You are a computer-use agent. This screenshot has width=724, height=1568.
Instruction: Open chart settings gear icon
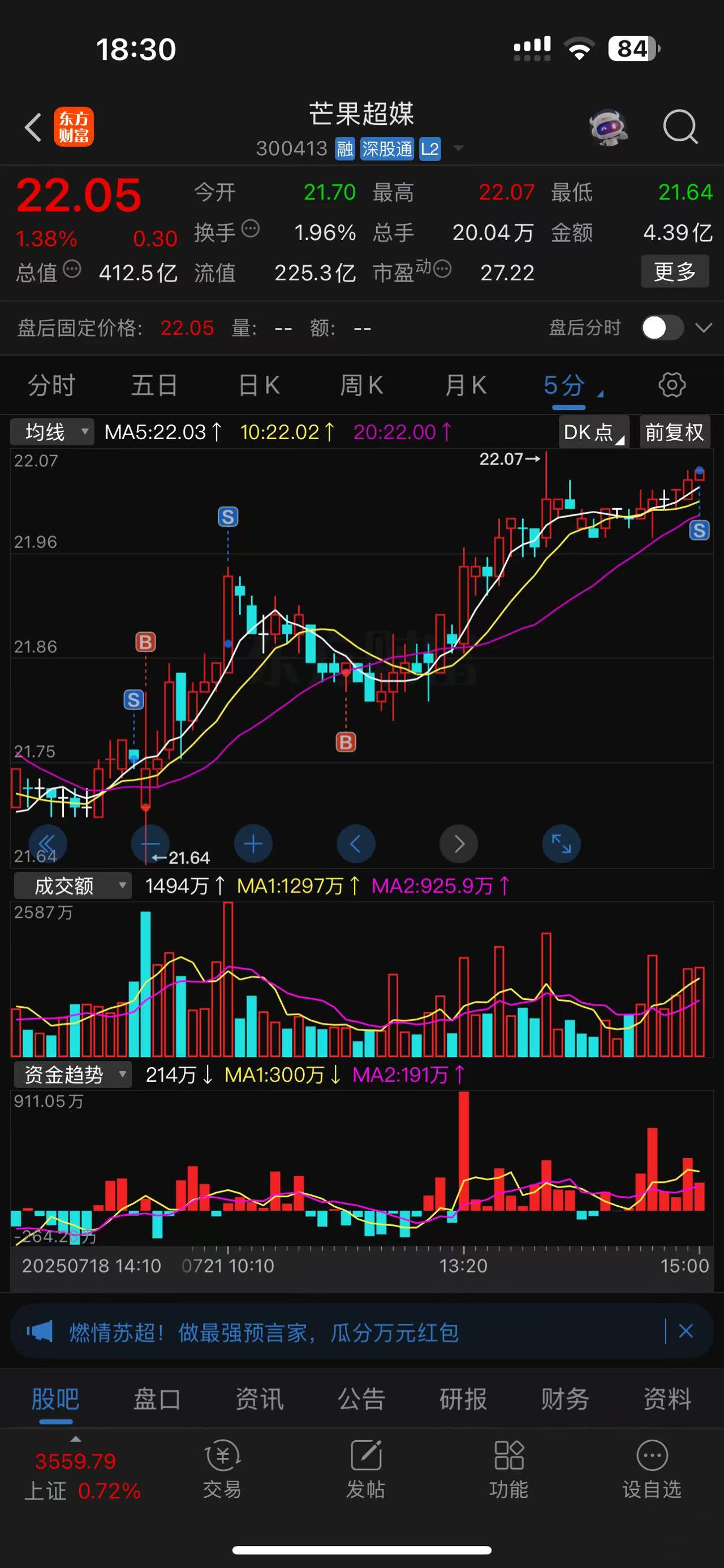(671, 385)
